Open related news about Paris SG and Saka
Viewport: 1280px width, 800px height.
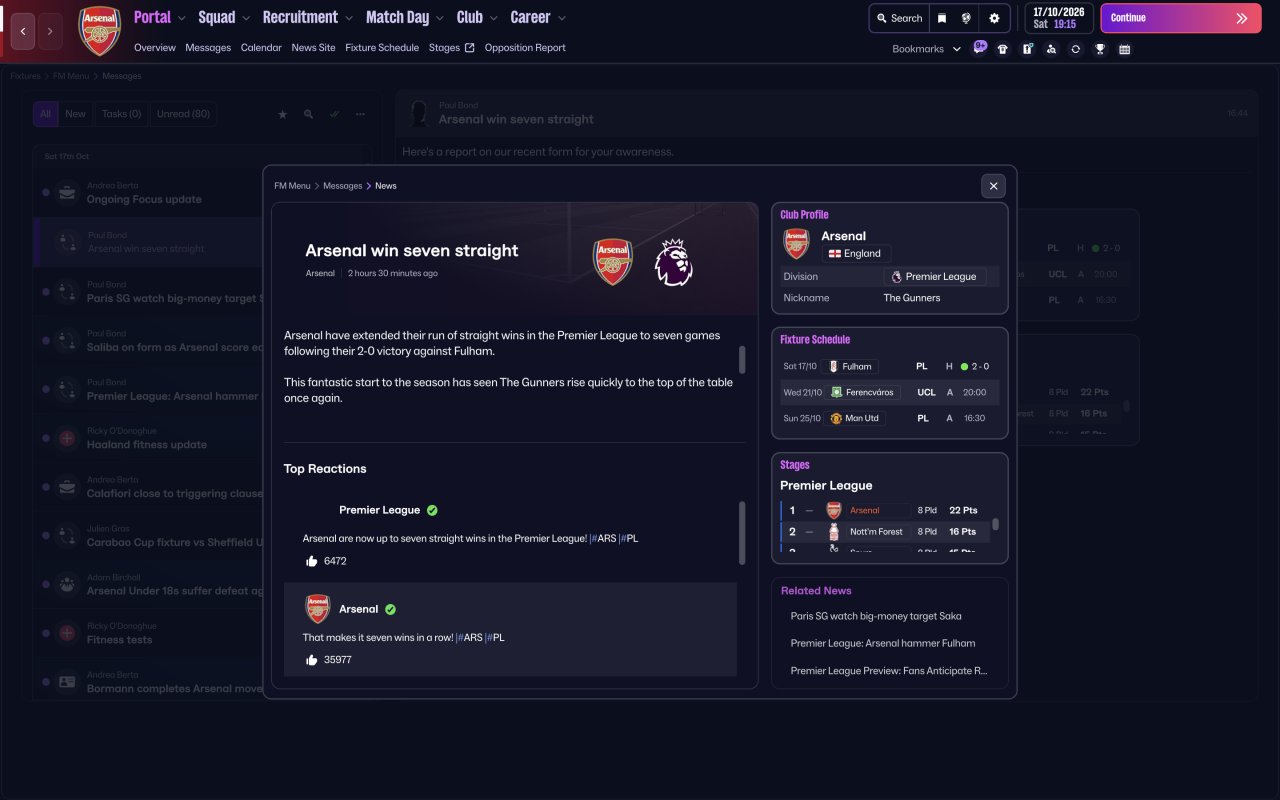click(876, 616)
